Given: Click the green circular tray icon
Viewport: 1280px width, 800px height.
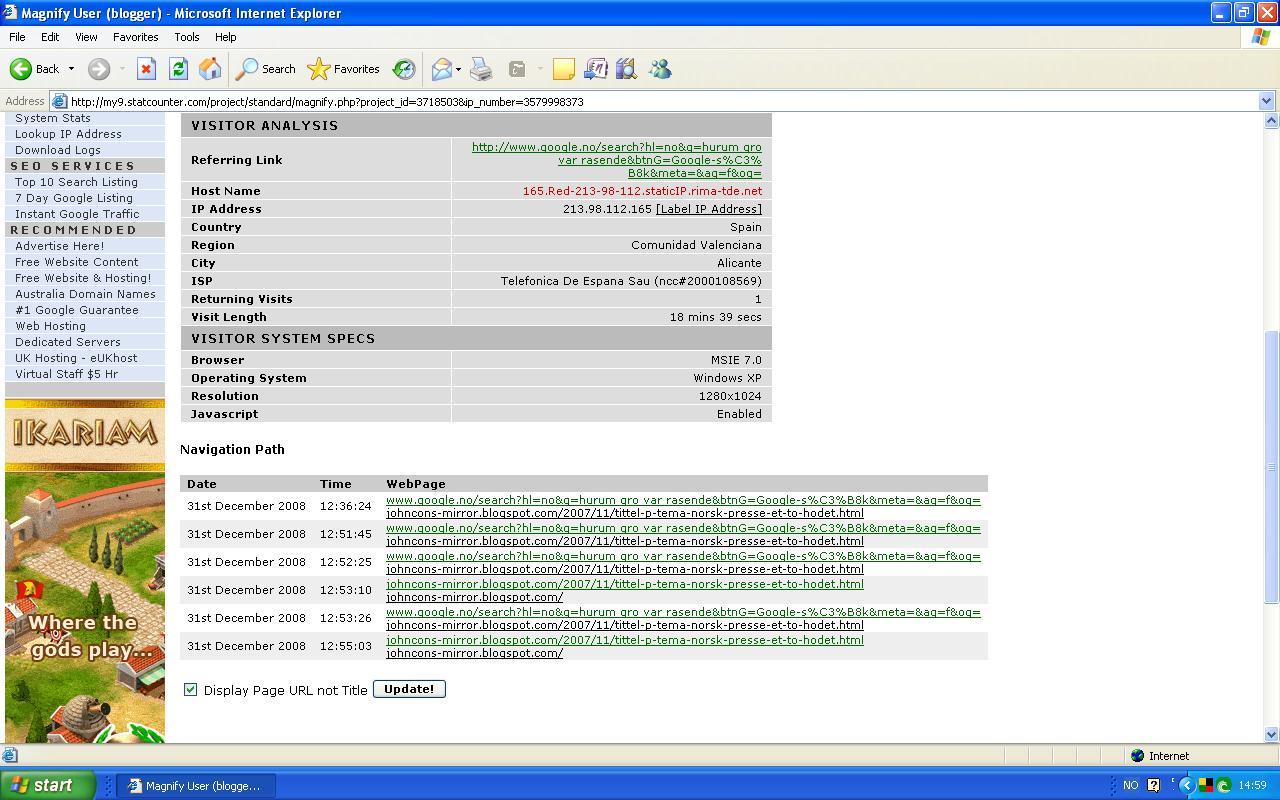Looking at the screenshot, I should (1223, 785).
